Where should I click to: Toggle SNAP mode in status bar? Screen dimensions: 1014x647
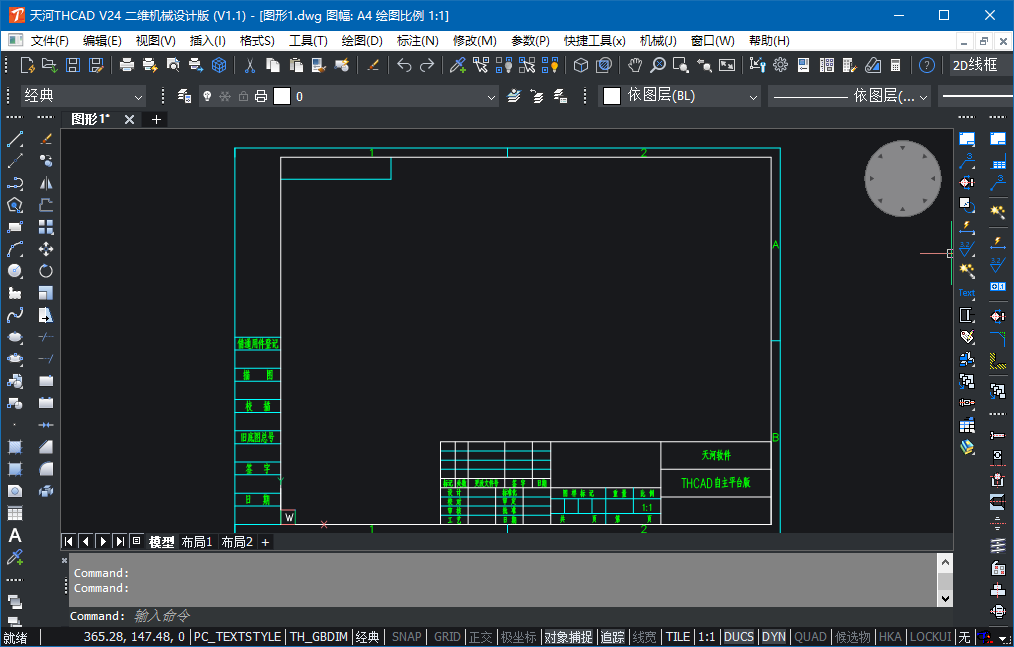[407, 637]
